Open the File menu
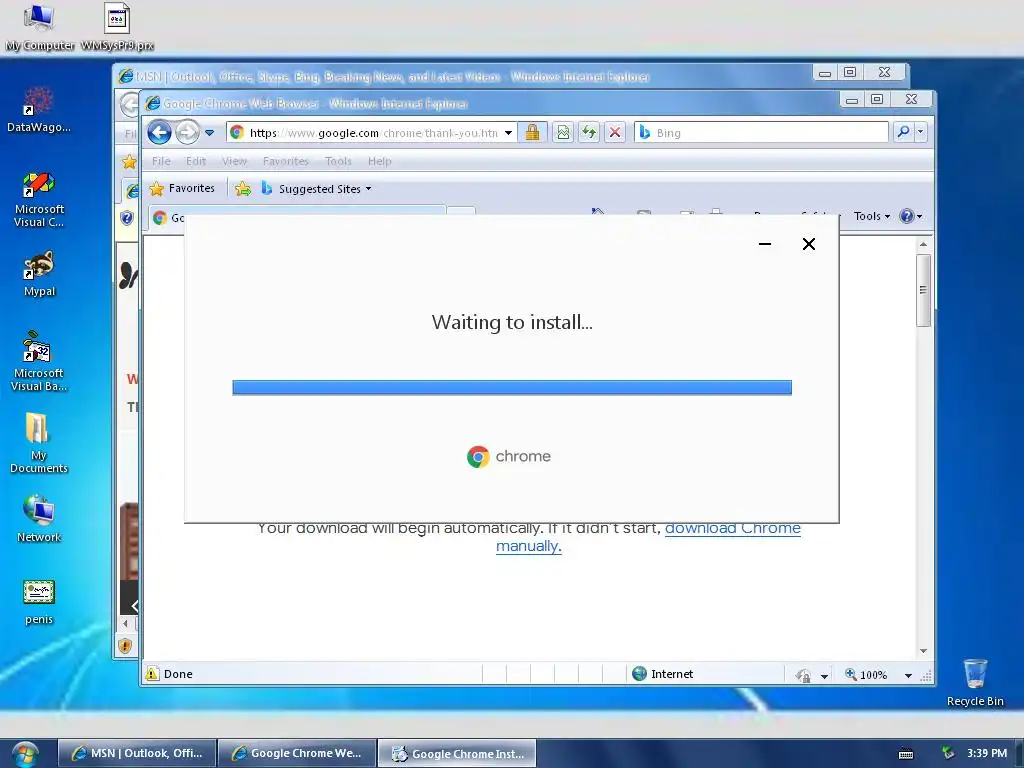This screenshot has height=768, width=1024. 161,161
